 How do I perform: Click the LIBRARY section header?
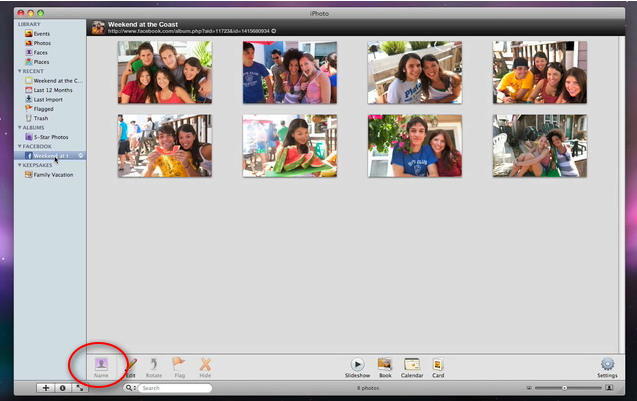[29, 24]
